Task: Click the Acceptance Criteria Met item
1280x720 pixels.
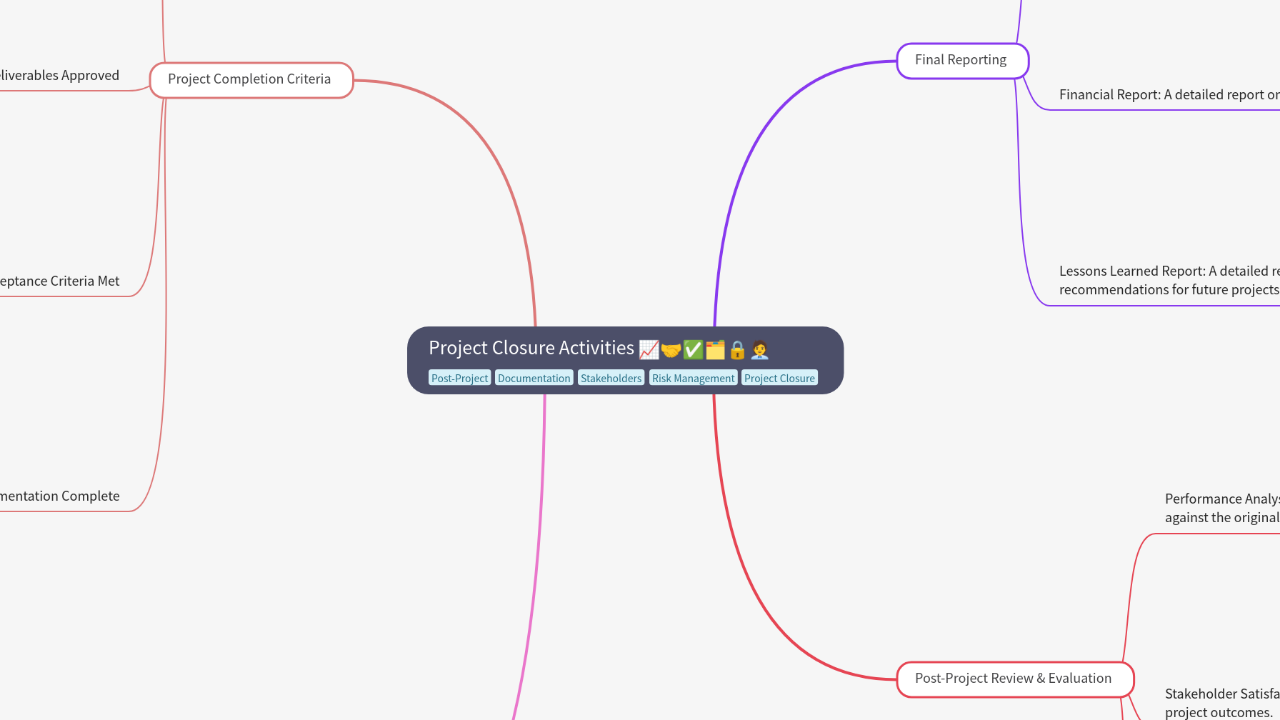Action: pyautogui.click(x=60, y=281)
